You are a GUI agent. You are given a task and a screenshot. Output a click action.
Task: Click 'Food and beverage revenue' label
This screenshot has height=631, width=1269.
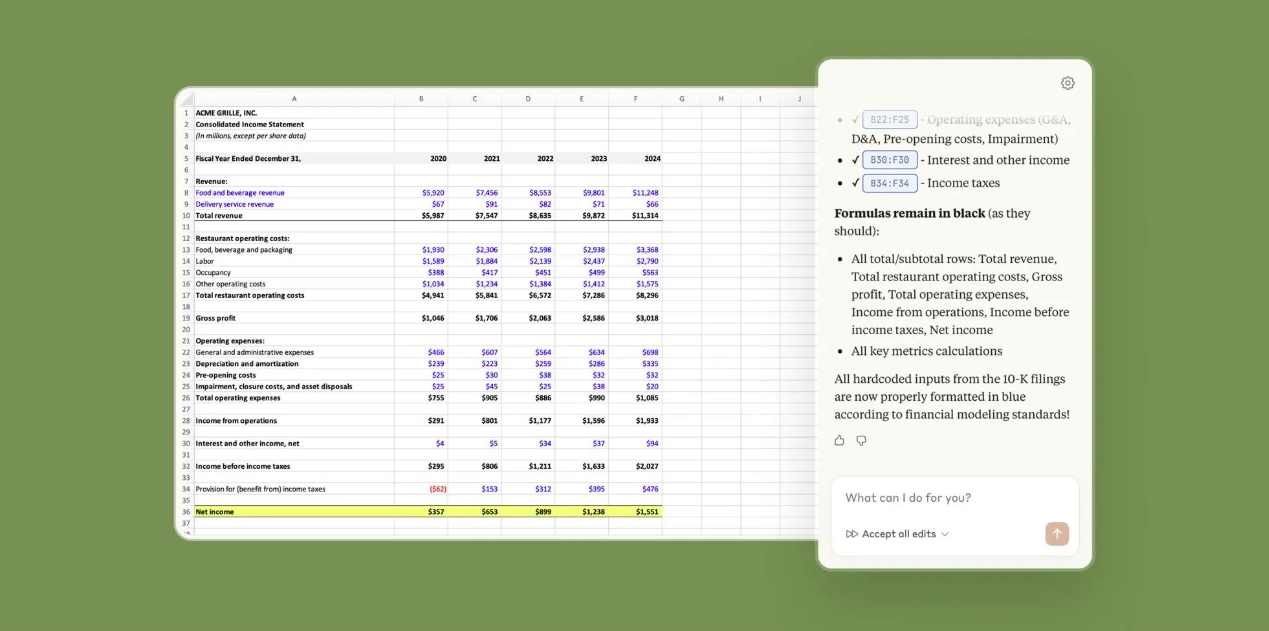pos(240,193)
